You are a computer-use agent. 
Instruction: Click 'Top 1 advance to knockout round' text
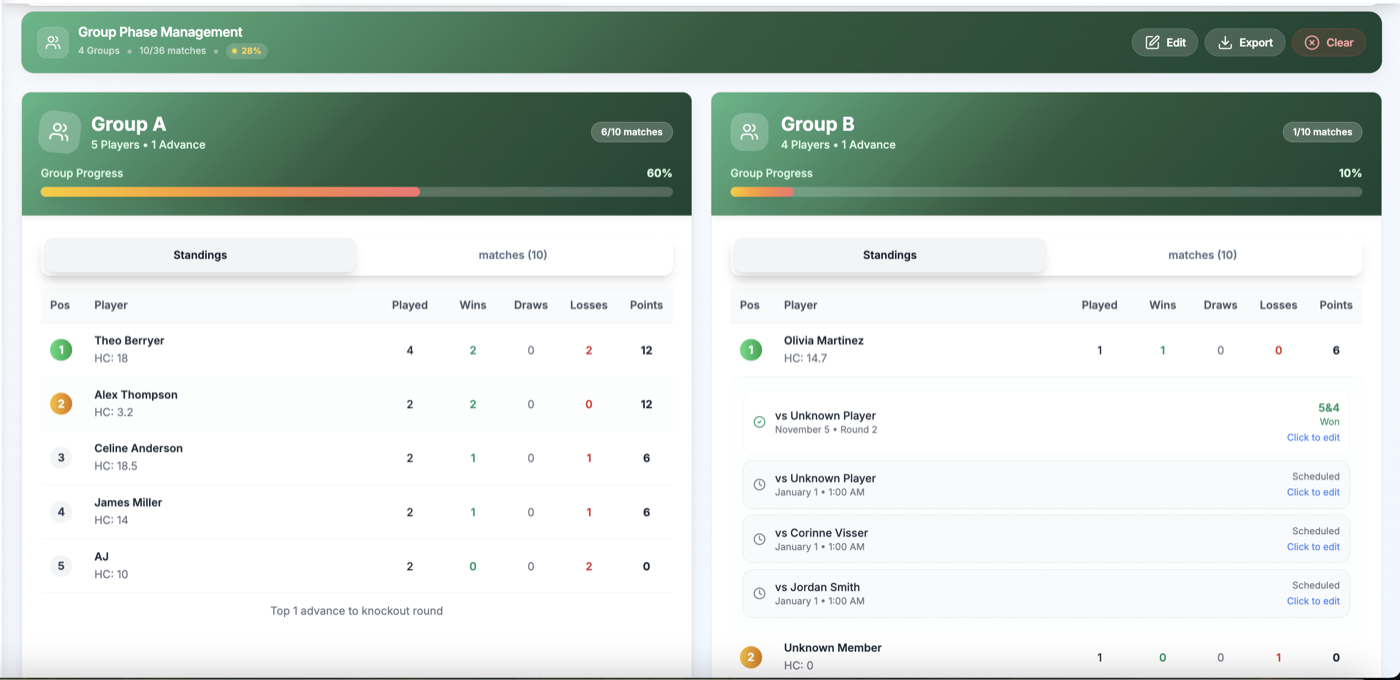[357, 610]
